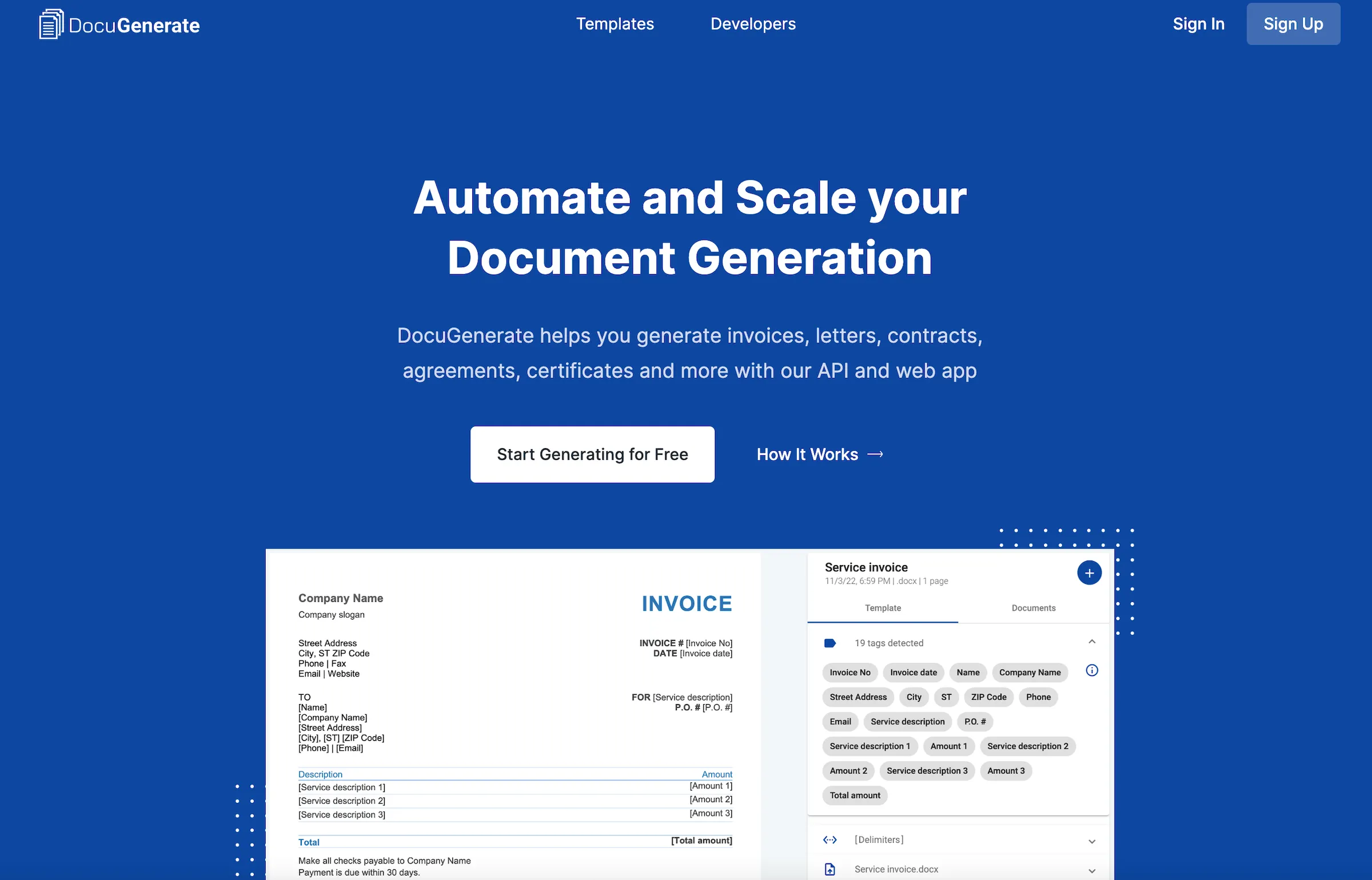1372x880 pixels.
Task: Select the 'Company Name' tag chip
Action: coord(1030,673)
